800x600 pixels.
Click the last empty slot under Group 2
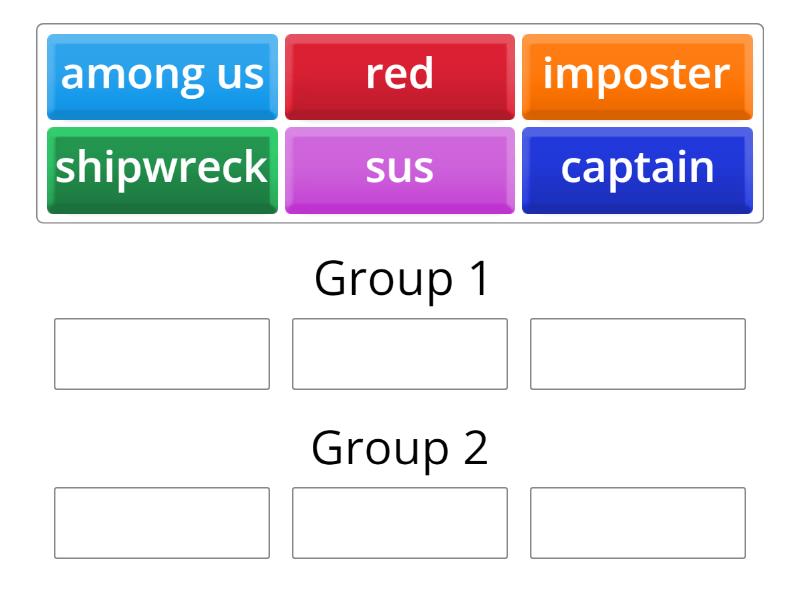coord(638,521)
